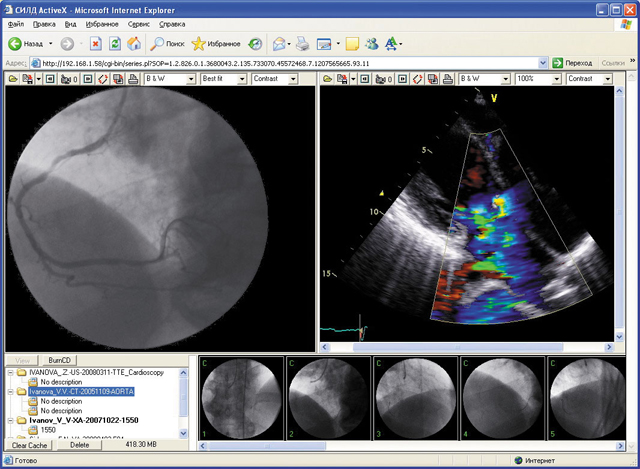Image resolution: width=640 pixels, height=469 pixels.
Task: Open file icon in left viewer toolbar
Action: pyautogui.click(x=13, y=79)
